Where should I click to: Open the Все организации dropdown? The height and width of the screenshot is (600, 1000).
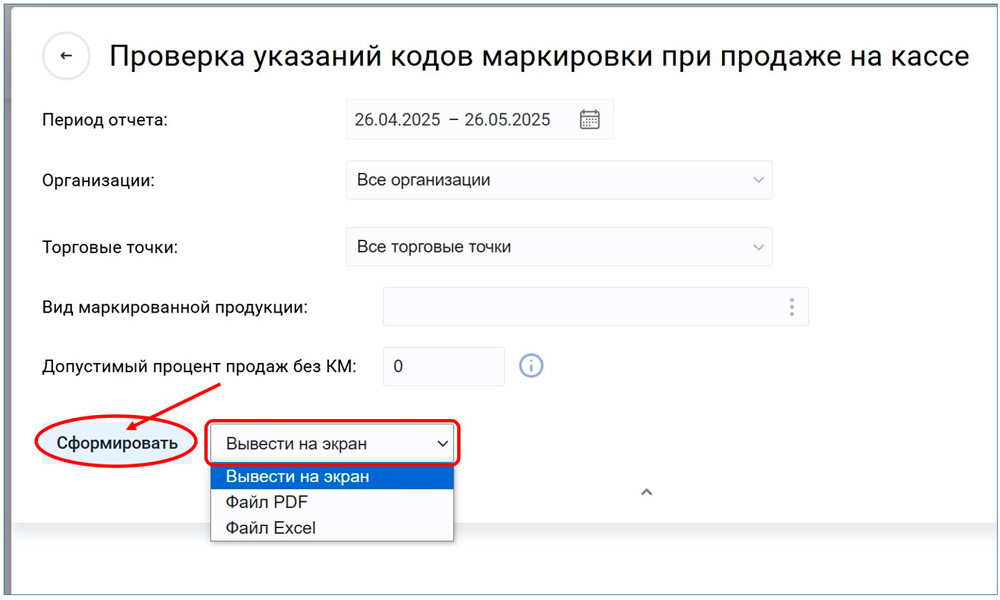pyautogui.click(x=558, y=181)
